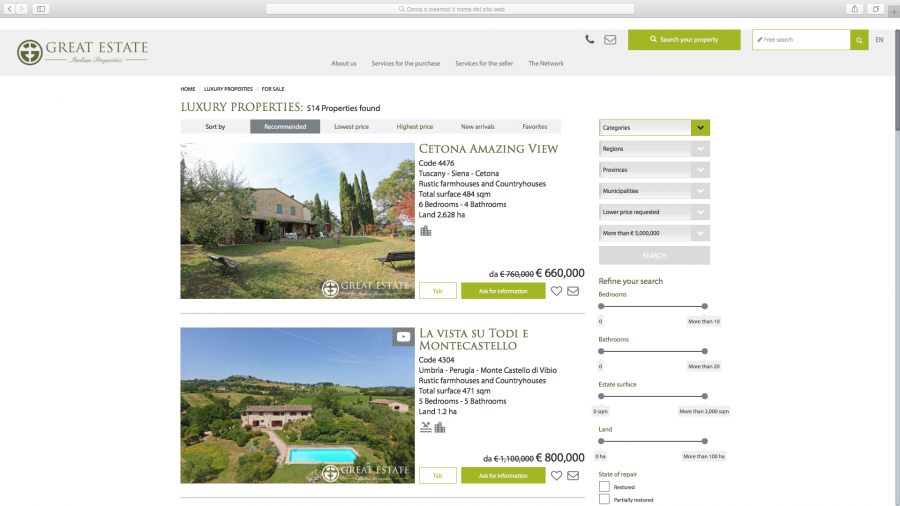The image size is (900, 506).
Task: Click envelope icon on Cetona Amazing View listing
Action: coord(573,291)
